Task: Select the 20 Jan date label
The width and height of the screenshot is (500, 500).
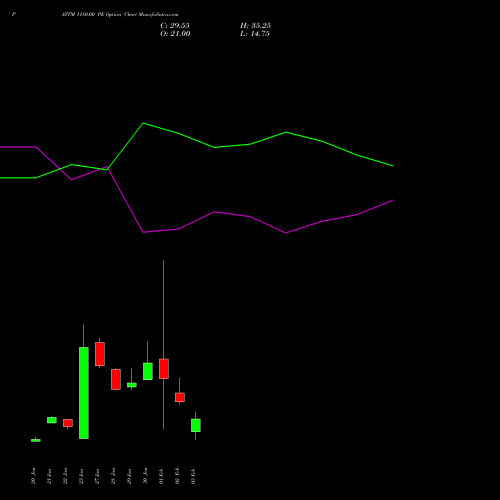Action: (x=33, y=476)
